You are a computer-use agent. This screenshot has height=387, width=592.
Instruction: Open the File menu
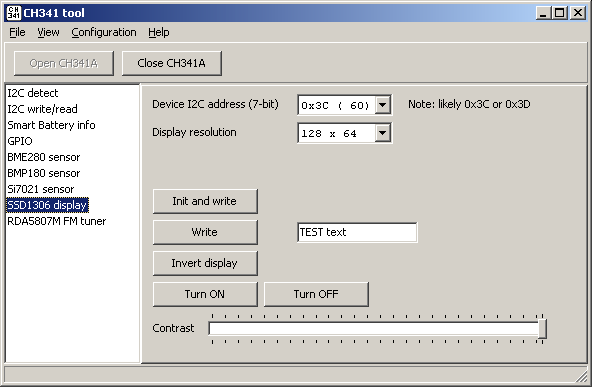coord(17,32)
